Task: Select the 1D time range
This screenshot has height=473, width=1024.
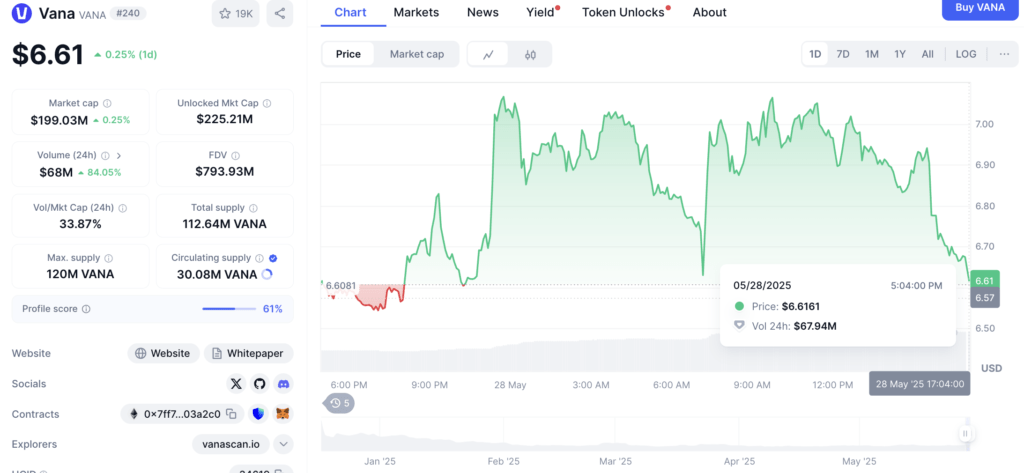Action: [815, 54]
